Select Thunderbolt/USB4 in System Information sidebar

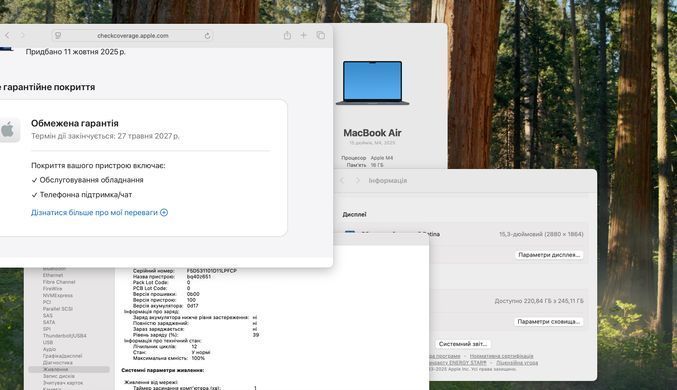(x=64, y=336)
